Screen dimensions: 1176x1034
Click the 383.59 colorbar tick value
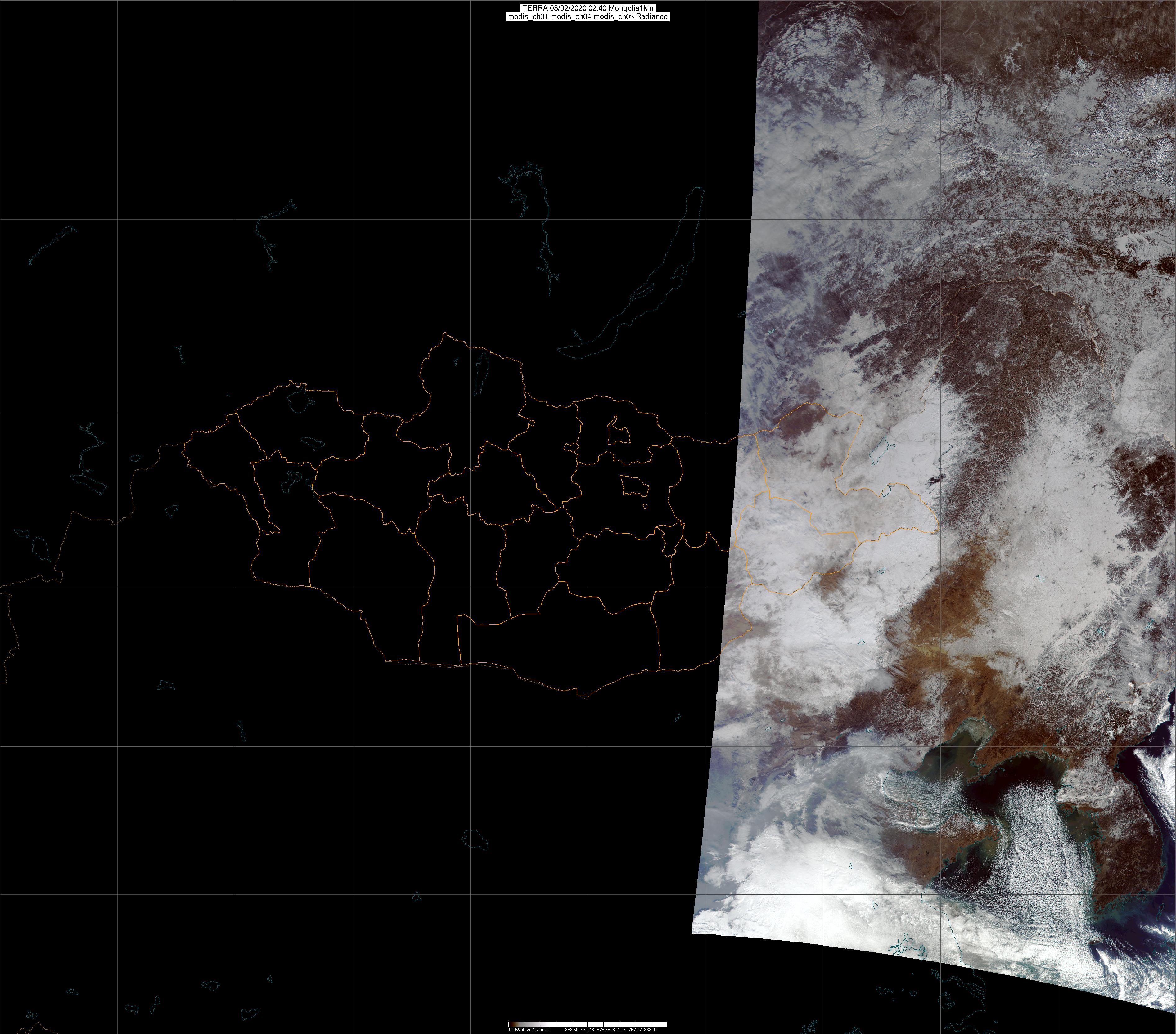571,1029
